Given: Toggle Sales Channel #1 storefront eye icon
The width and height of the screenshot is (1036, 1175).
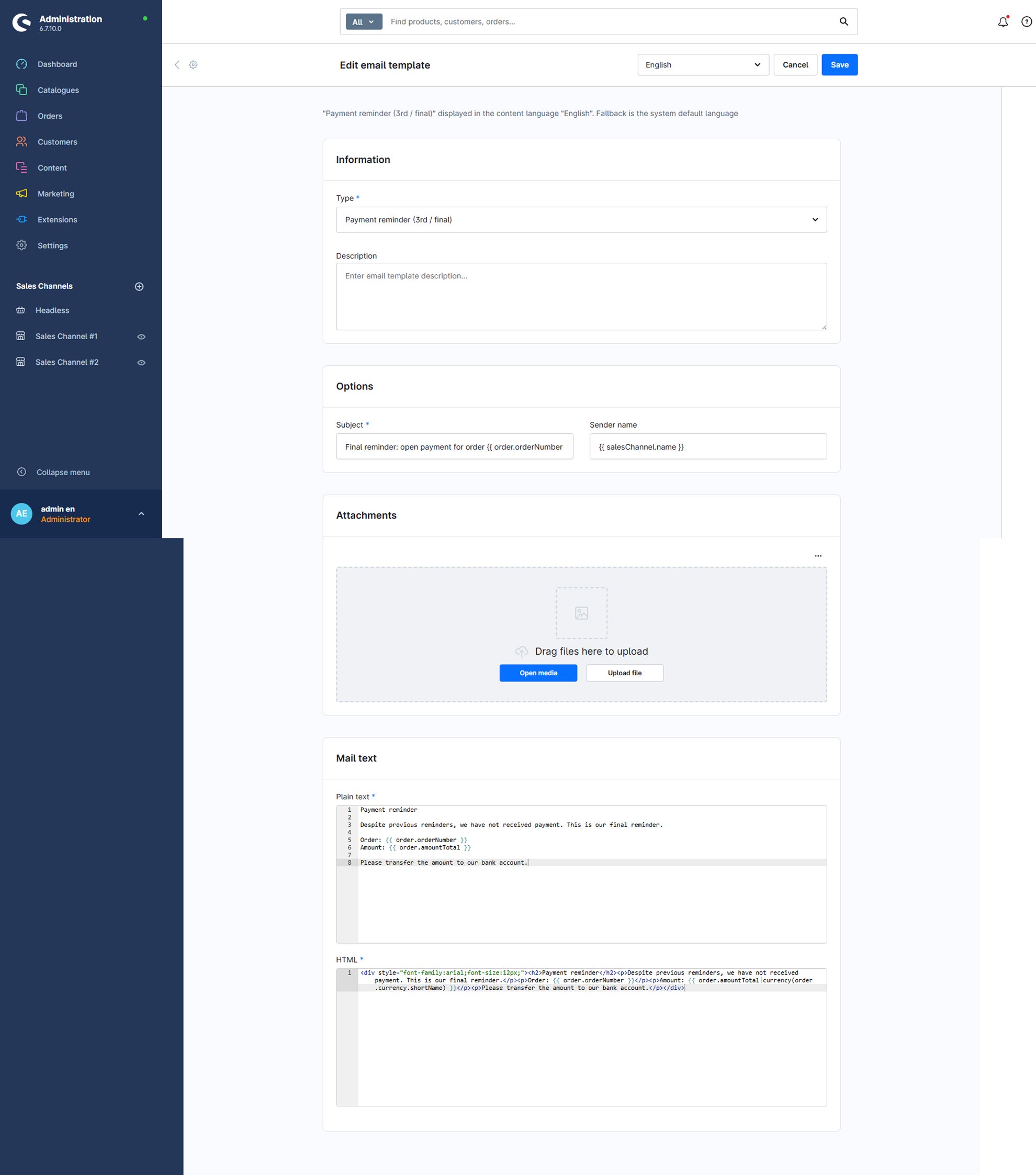Looking at the screenshot, I should point(141,337).
